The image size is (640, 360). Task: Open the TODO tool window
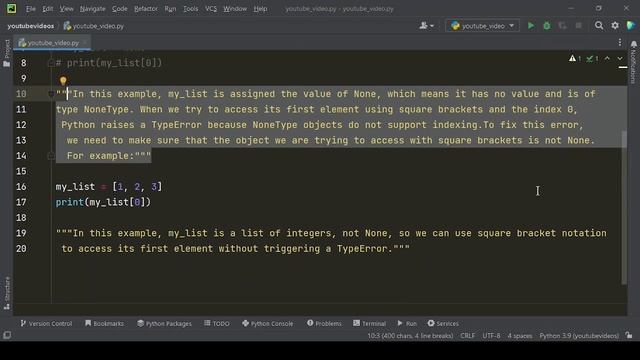[x=217, y=323]
